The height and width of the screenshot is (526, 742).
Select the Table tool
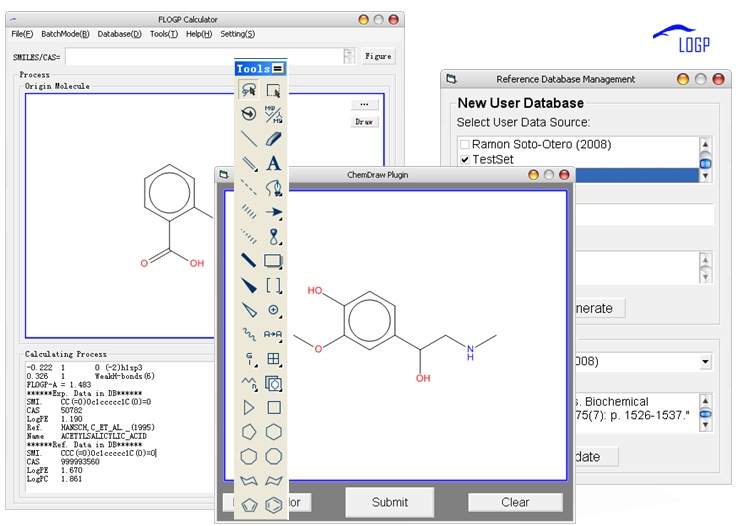click(x=274, y=359)
